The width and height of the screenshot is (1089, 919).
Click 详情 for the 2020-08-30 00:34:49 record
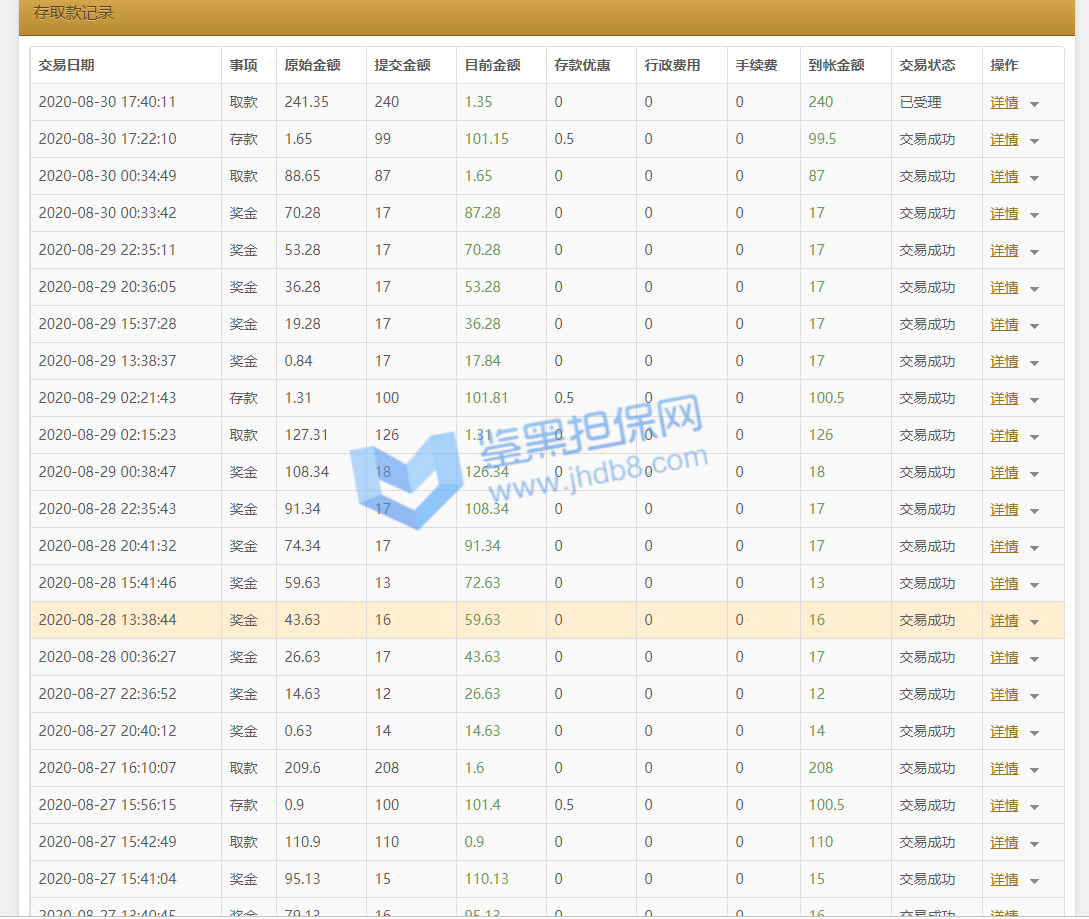[x=1004, y=177]
